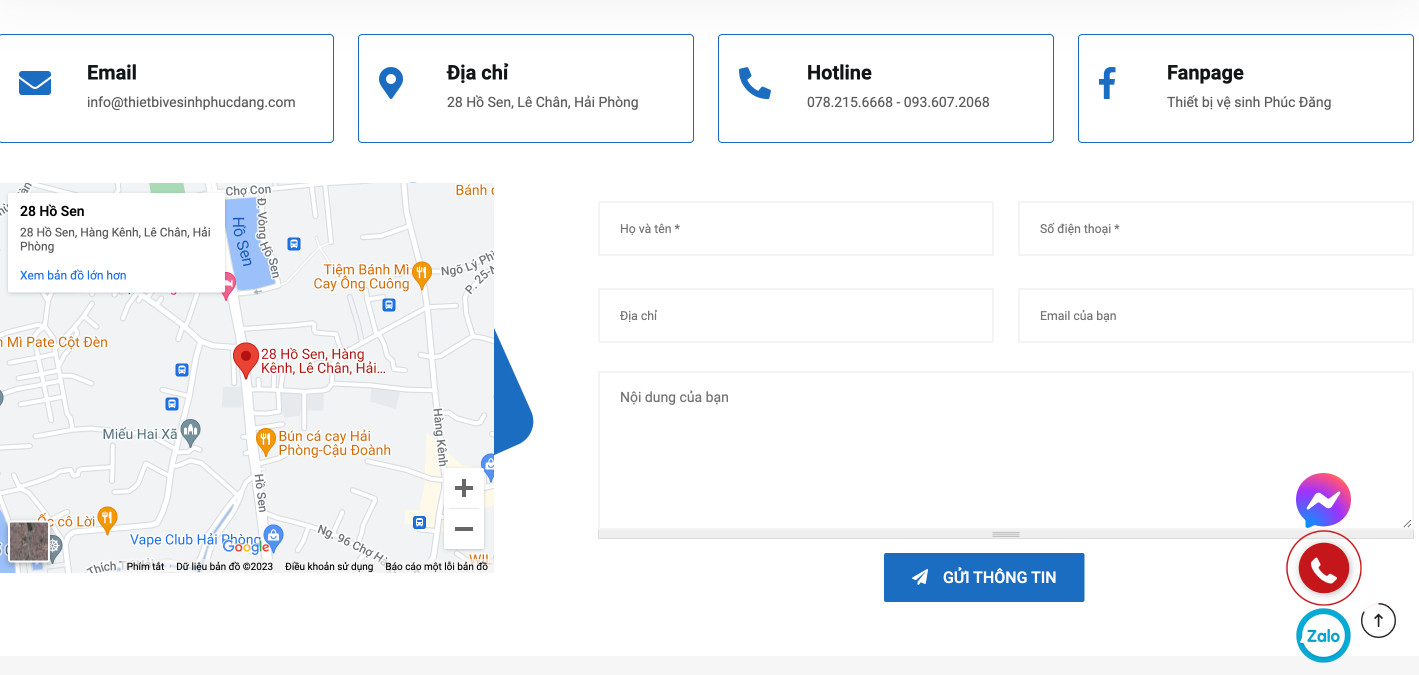This screenshot has height=675, width=1419.
Task: Open Facebook Messenger chat bubble
Action: [1322, 500]
